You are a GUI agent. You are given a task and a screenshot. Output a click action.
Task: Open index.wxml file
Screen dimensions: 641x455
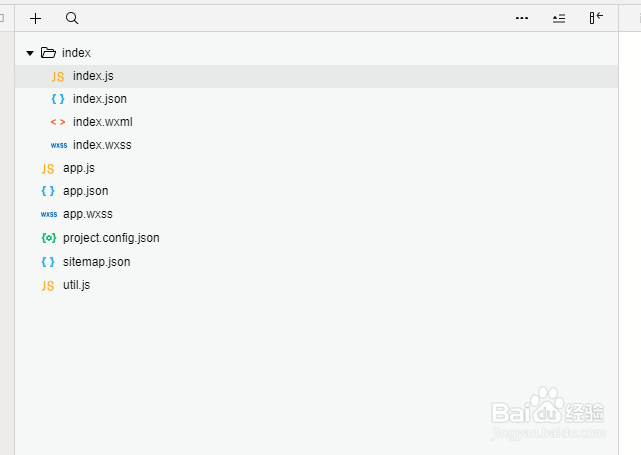click(x=102, y=122)
